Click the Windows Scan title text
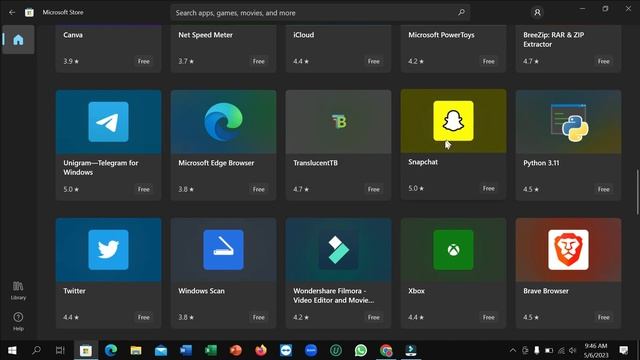640x360 pixels. coord(201,291)
